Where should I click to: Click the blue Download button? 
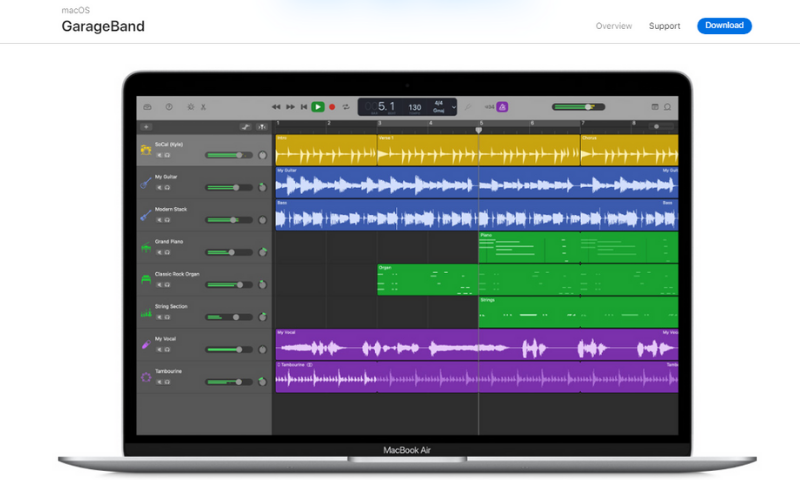724,26
